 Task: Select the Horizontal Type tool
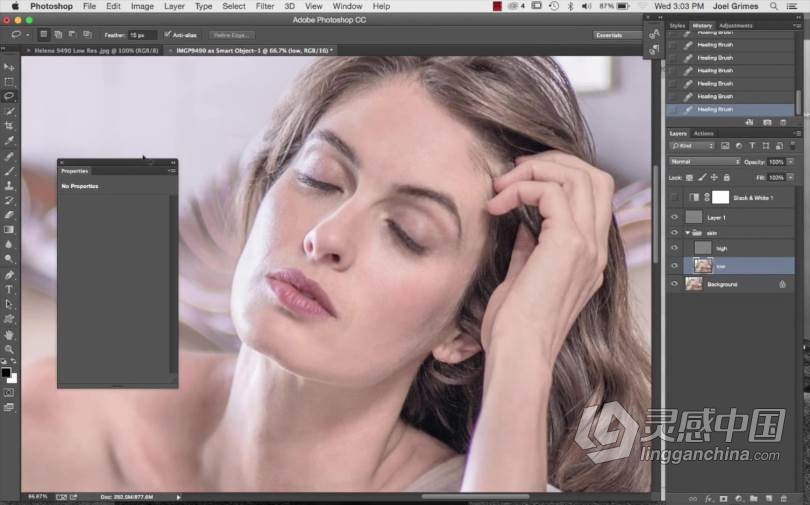point(9,290)
